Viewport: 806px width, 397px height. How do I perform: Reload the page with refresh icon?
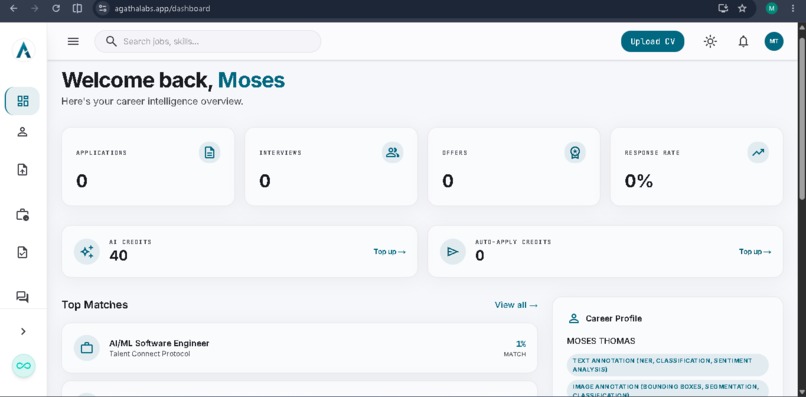point(56,8)
